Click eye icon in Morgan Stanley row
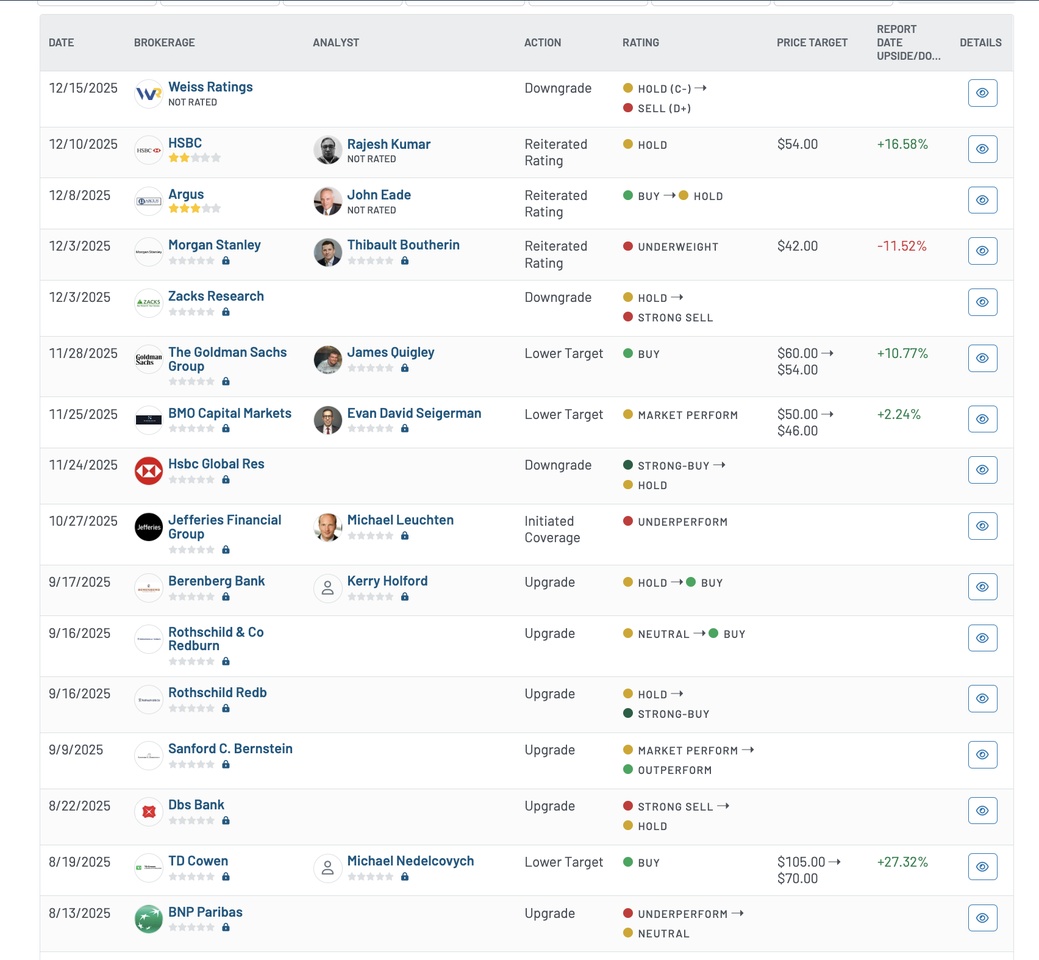The image size is (1039, 960). 982,251
